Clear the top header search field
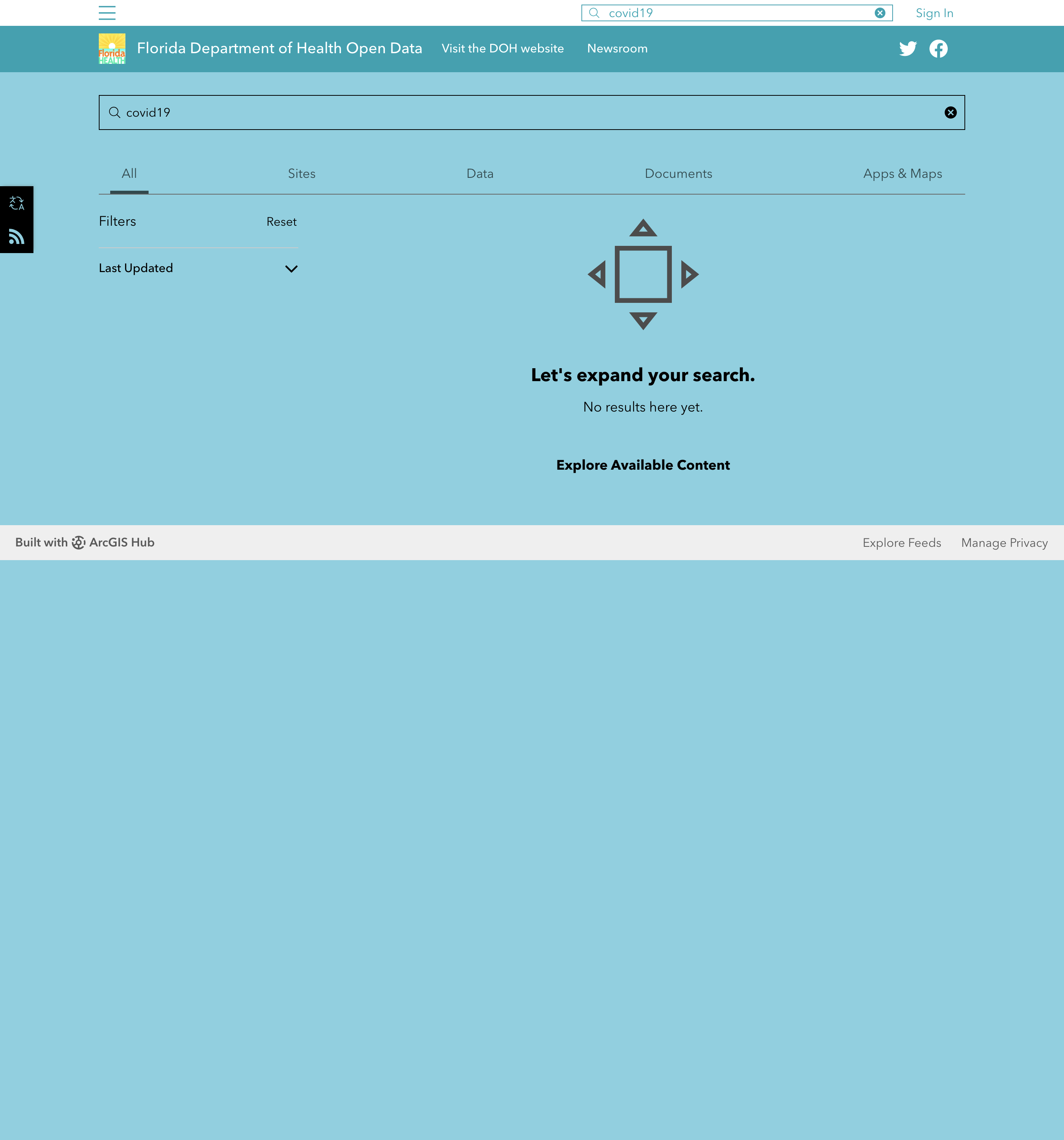This screenshot has height=1140, width=1064. tap(879, 13)
